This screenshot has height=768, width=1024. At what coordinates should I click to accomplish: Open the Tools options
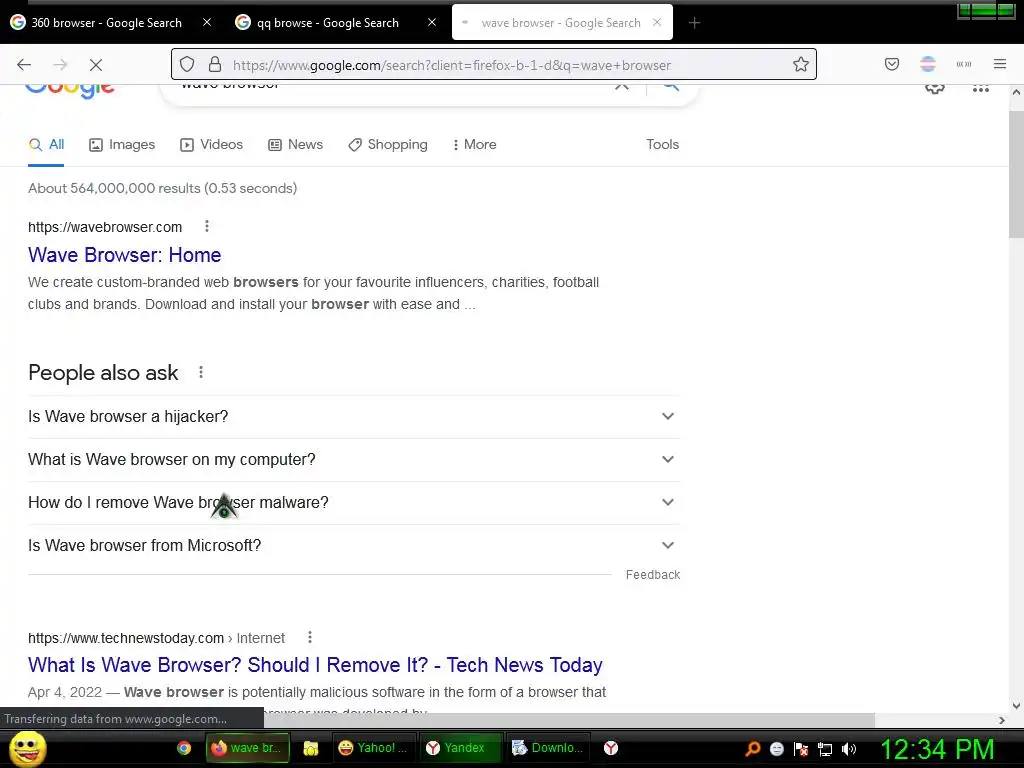point(662,144)
